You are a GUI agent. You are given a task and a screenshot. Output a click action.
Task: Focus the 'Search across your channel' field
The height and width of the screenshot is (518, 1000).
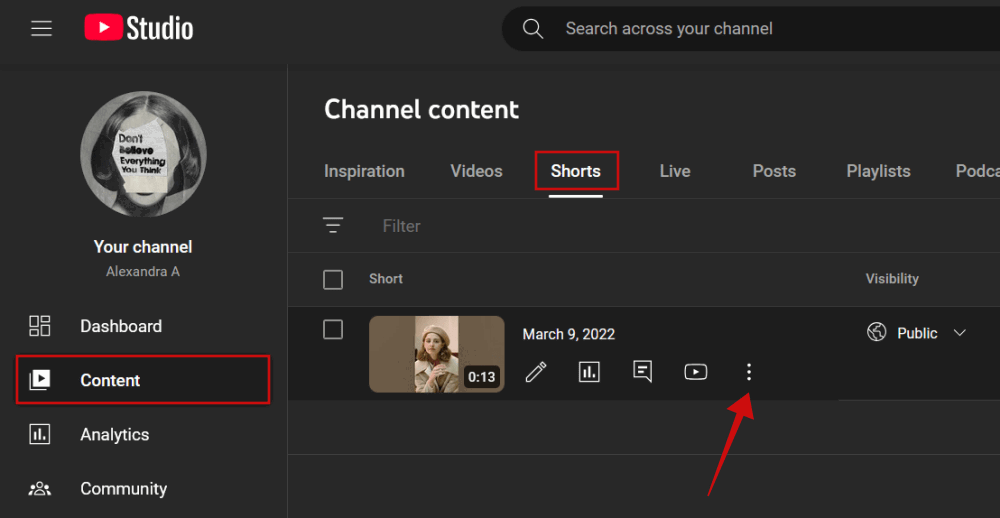[x=669, y=29]
